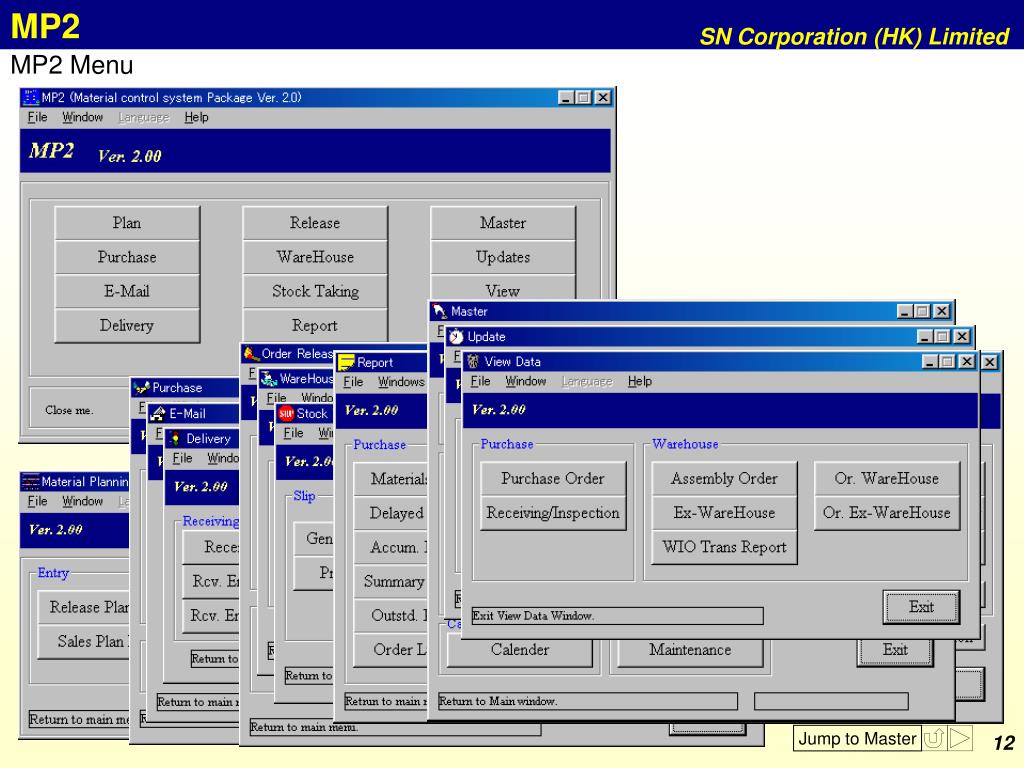The width and height of the screenshot is (1024, 768).
Task: Click the Report button in MP2 main menu
Action: 315,325
